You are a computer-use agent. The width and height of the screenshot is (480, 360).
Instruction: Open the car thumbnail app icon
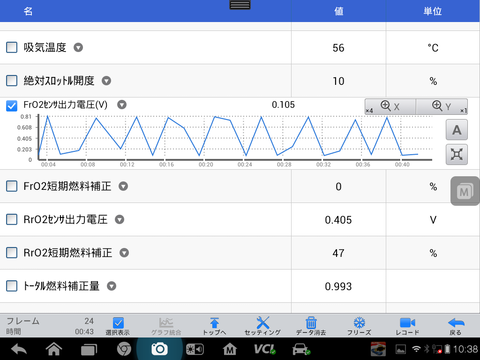pos(378,349)
